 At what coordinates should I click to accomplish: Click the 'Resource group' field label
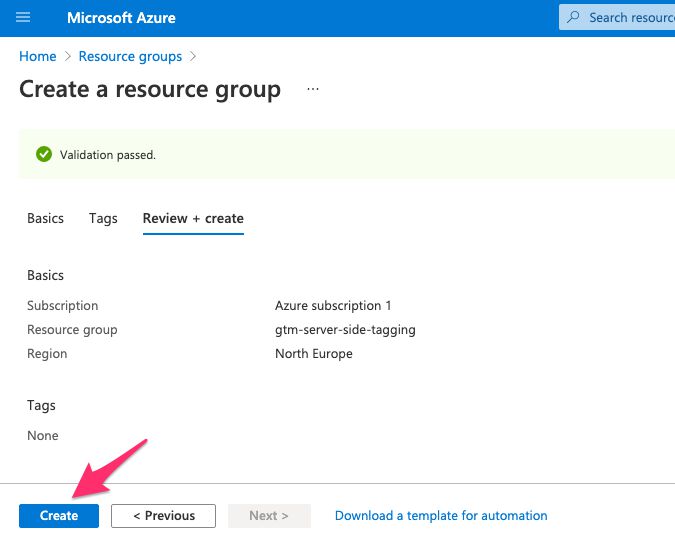(72, 330)
